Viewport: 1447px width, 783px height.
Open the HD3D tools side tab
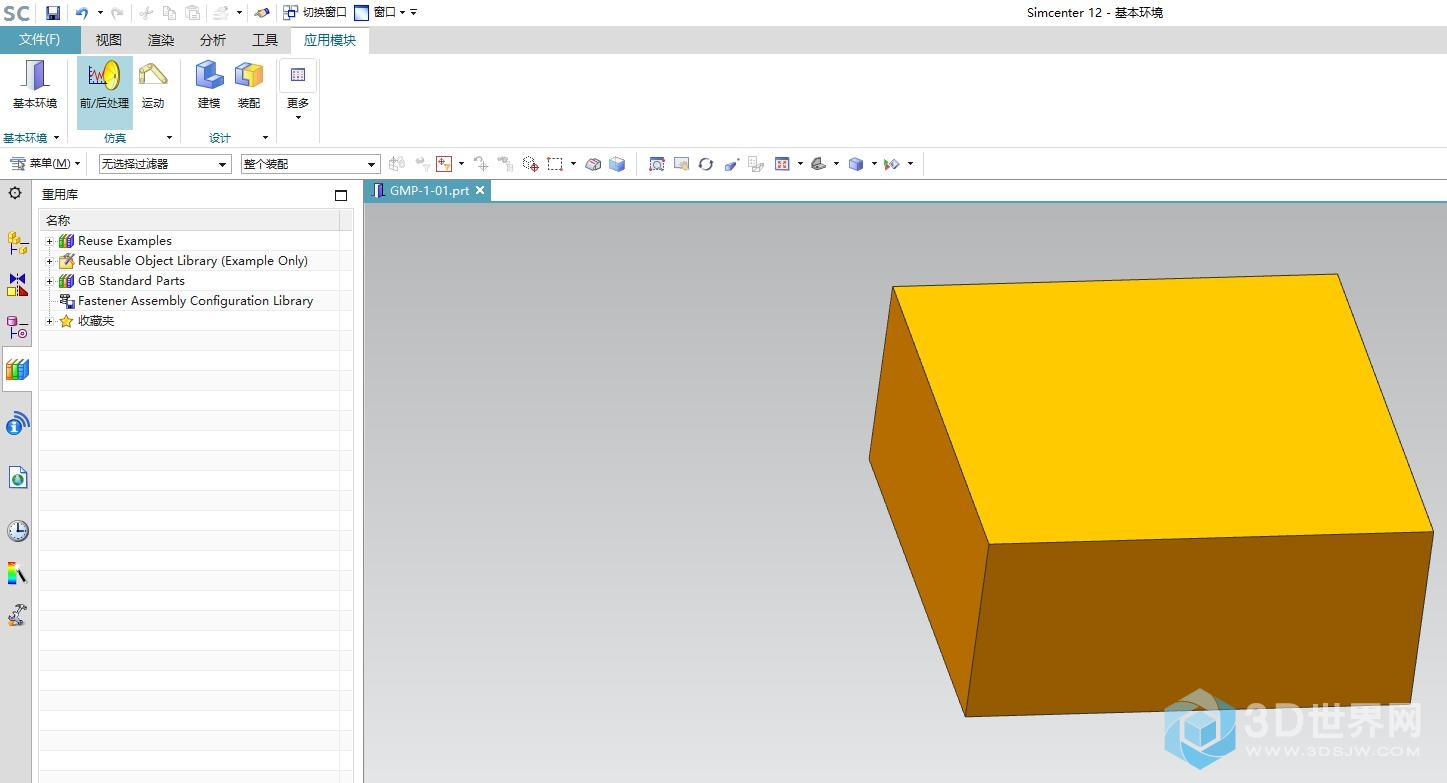[17, 424]
